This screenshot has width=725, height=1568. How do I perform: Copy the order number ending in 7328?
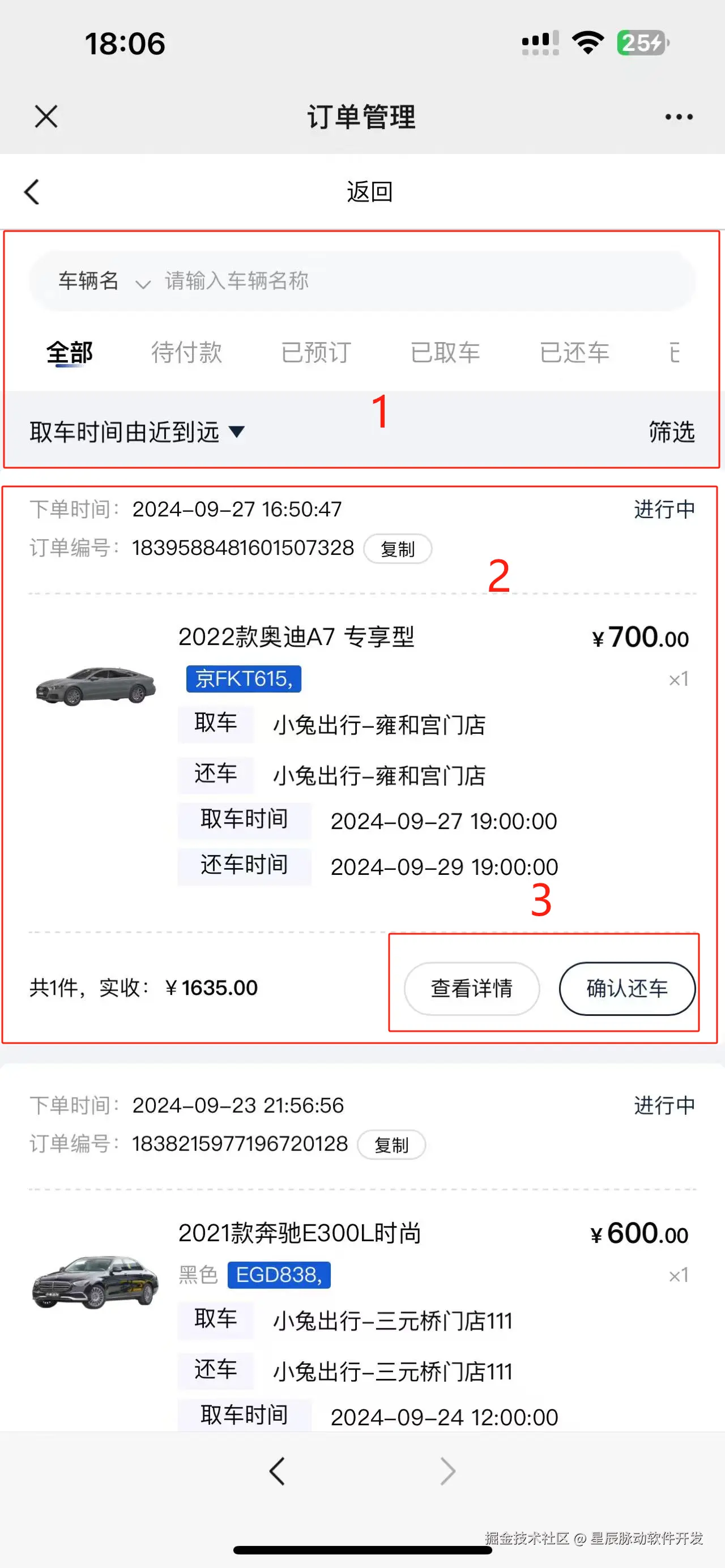click(398, 549)
